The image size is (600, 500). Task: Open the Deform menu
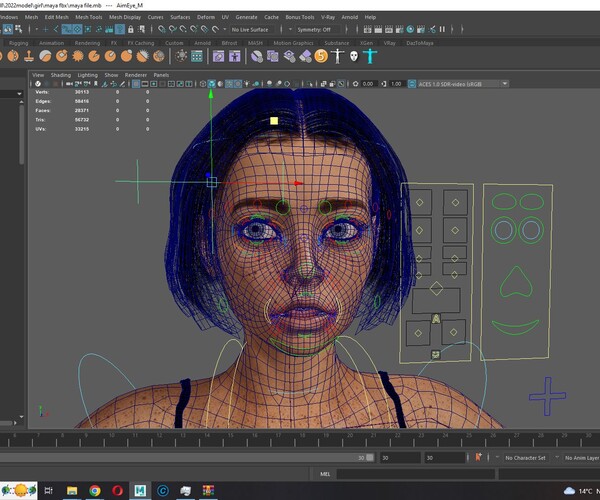click(206, 17)
